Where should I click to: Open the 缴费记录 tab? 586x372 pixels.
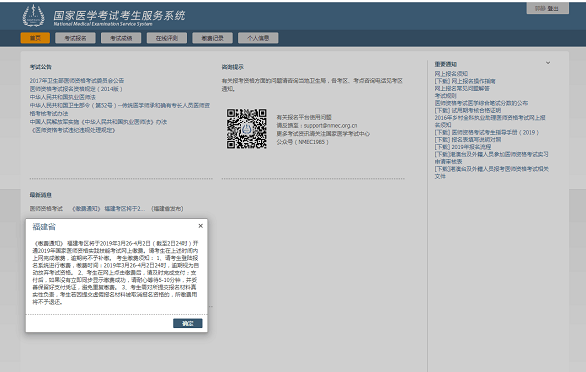(x=213, y=38)
